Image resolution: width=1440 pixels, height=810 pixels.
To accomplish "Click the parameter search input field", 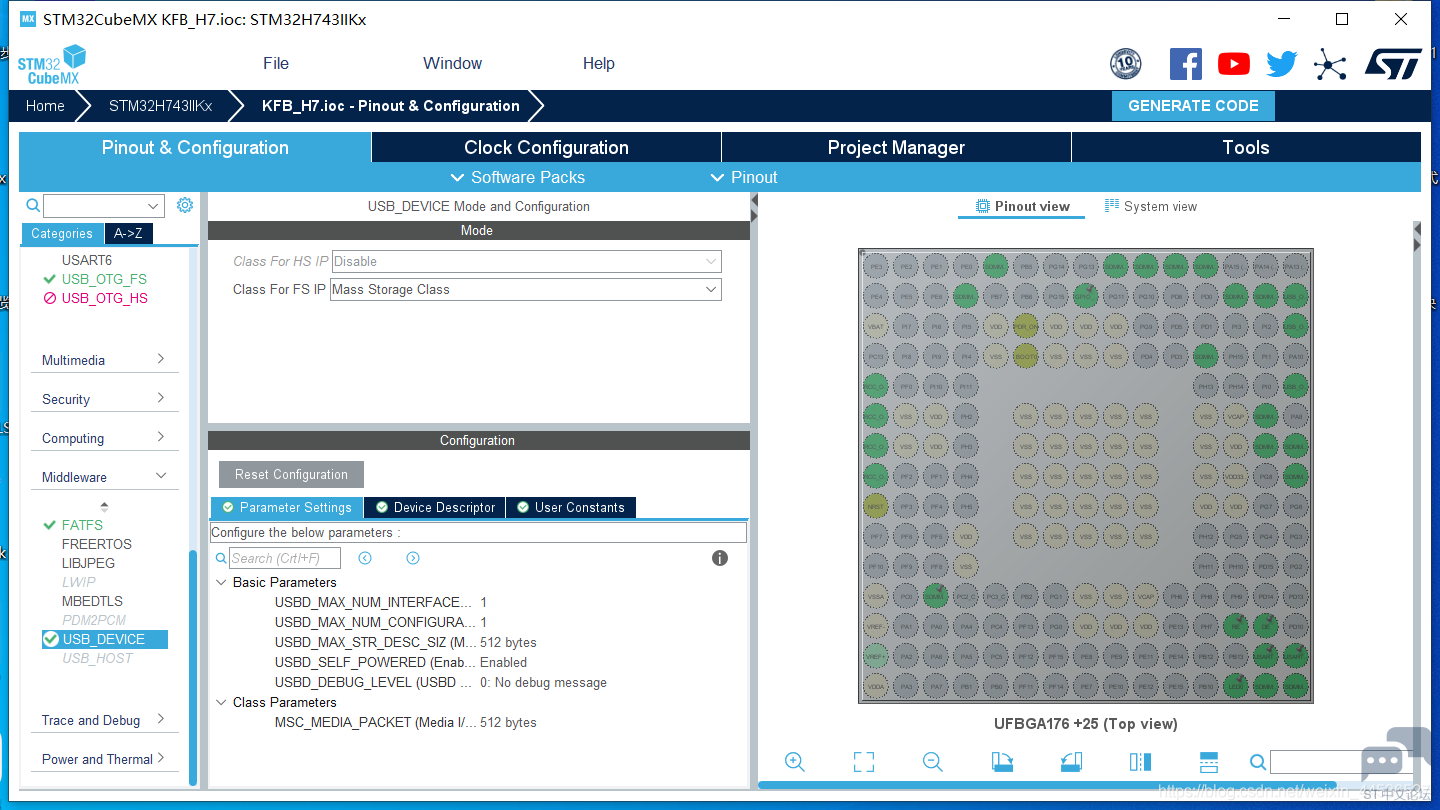I will [x=286, y=558].
